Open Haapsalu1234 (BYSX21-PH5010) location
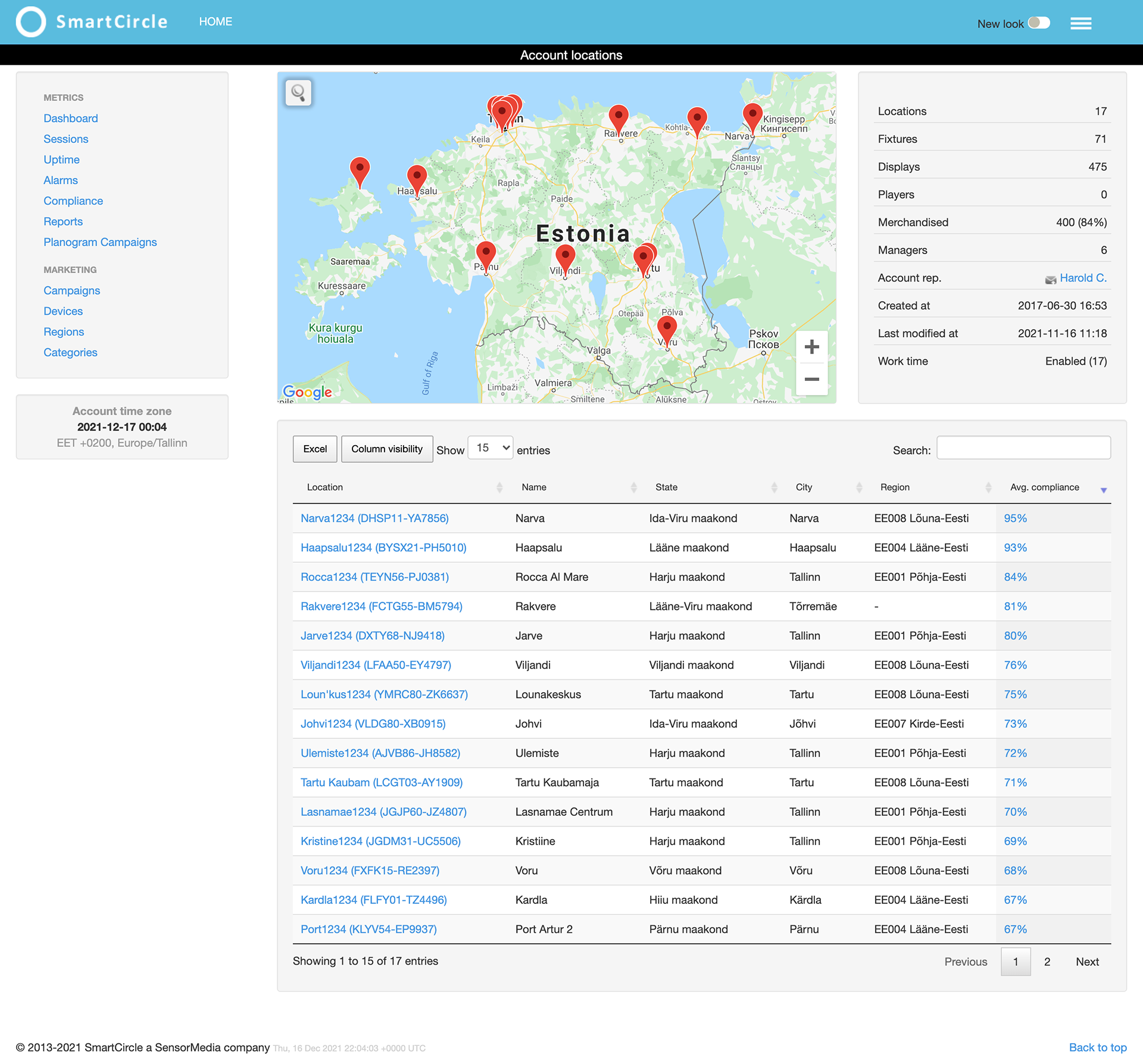 (x=383, y=547)
